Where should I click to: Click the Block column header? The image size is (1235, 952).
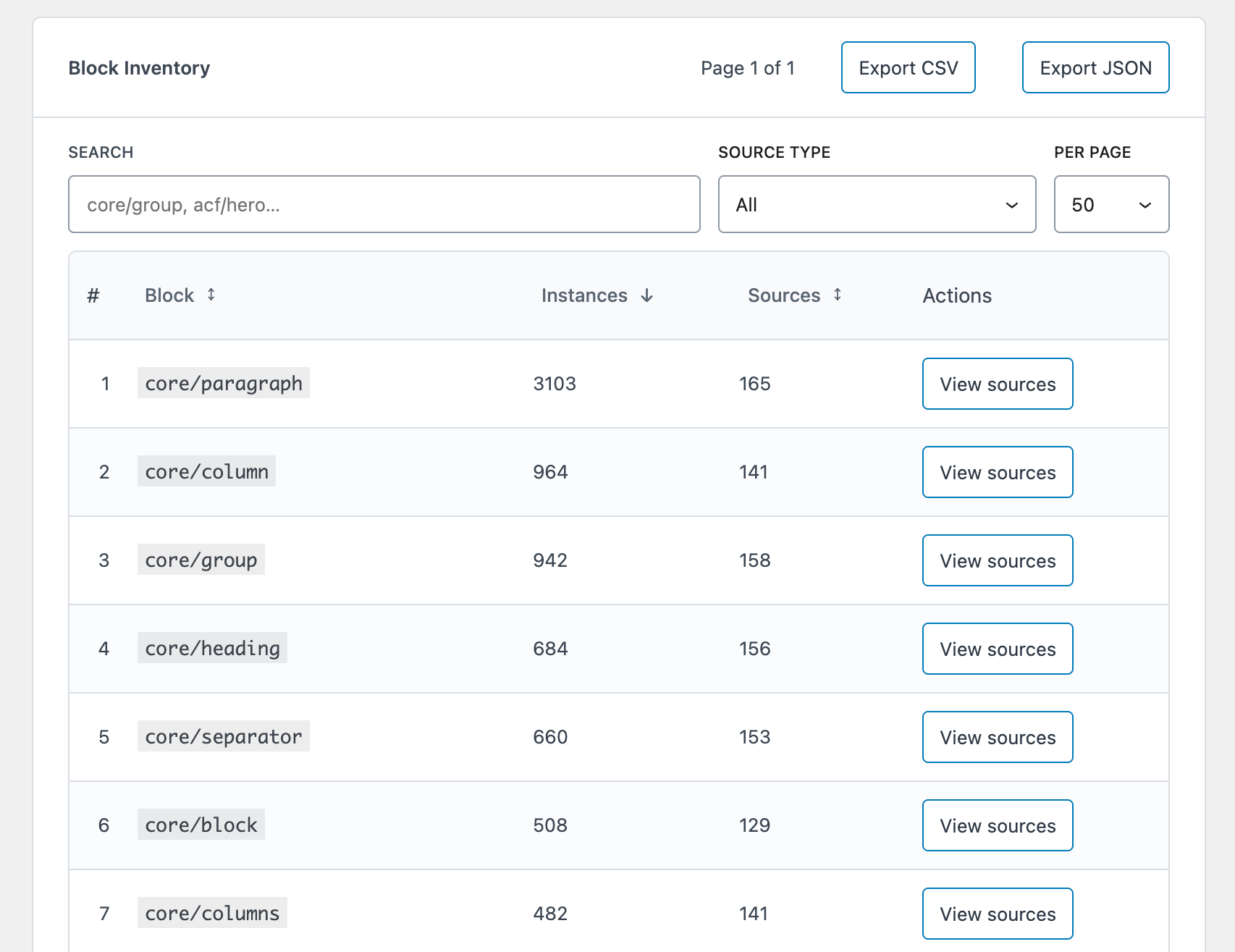pos(169,295)
